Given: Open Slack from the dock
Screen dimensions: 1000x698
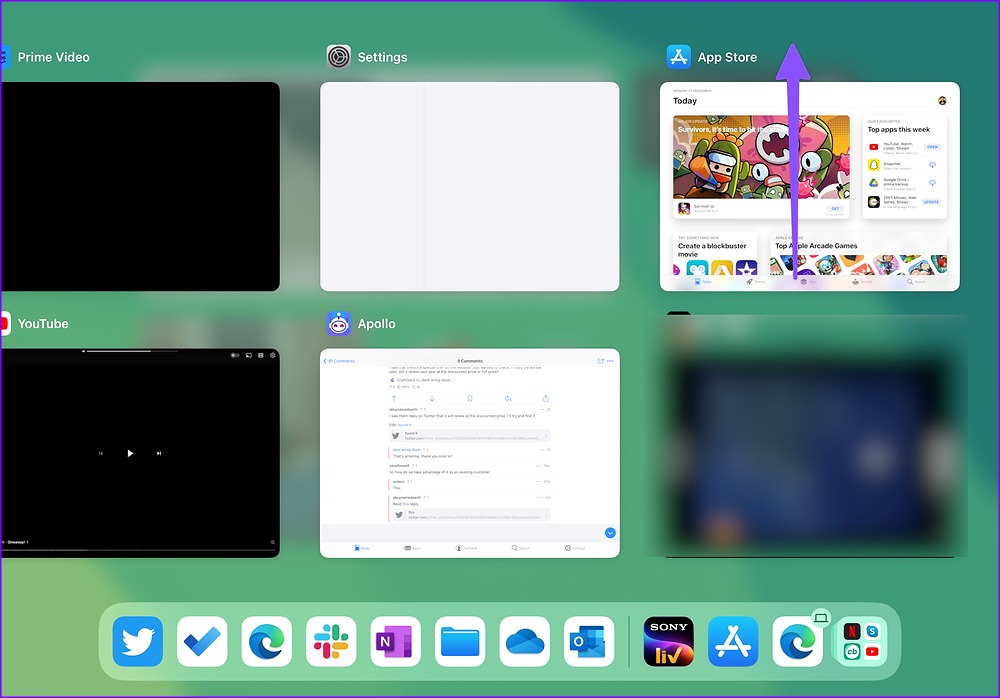Looking at the screenshot, I should coord(331,641).
